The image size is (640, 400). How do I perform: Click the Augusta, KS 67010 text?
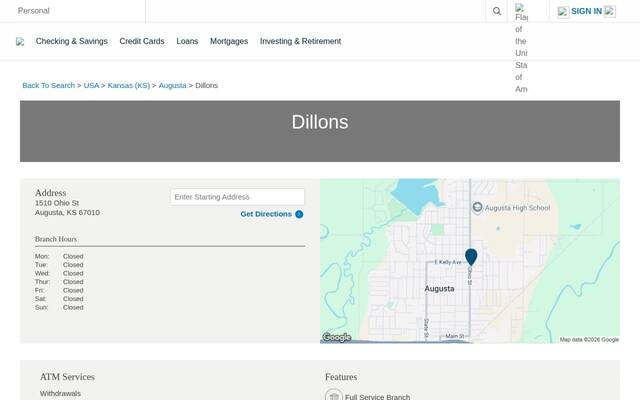pos(67,213)
